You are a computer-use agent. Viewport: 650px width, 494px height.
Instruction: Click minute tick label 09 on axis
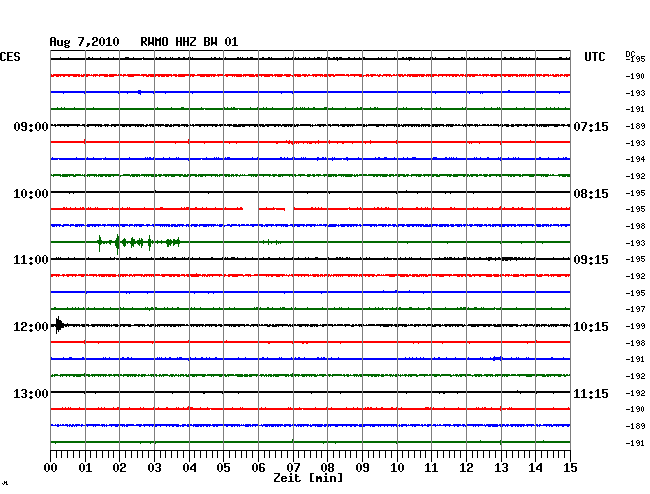[362, 468]
